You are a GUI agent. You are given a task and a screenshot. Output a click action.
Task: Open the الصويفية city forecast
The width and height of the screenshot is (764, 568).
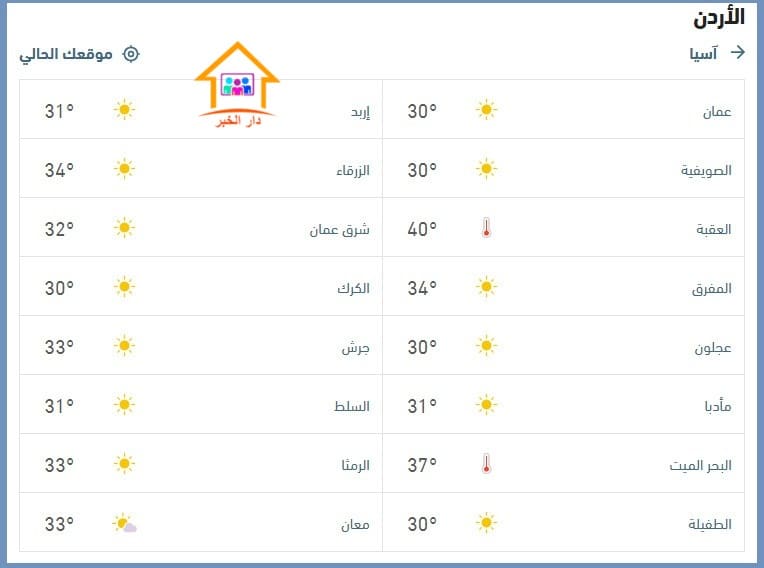(x=564, y=168)
